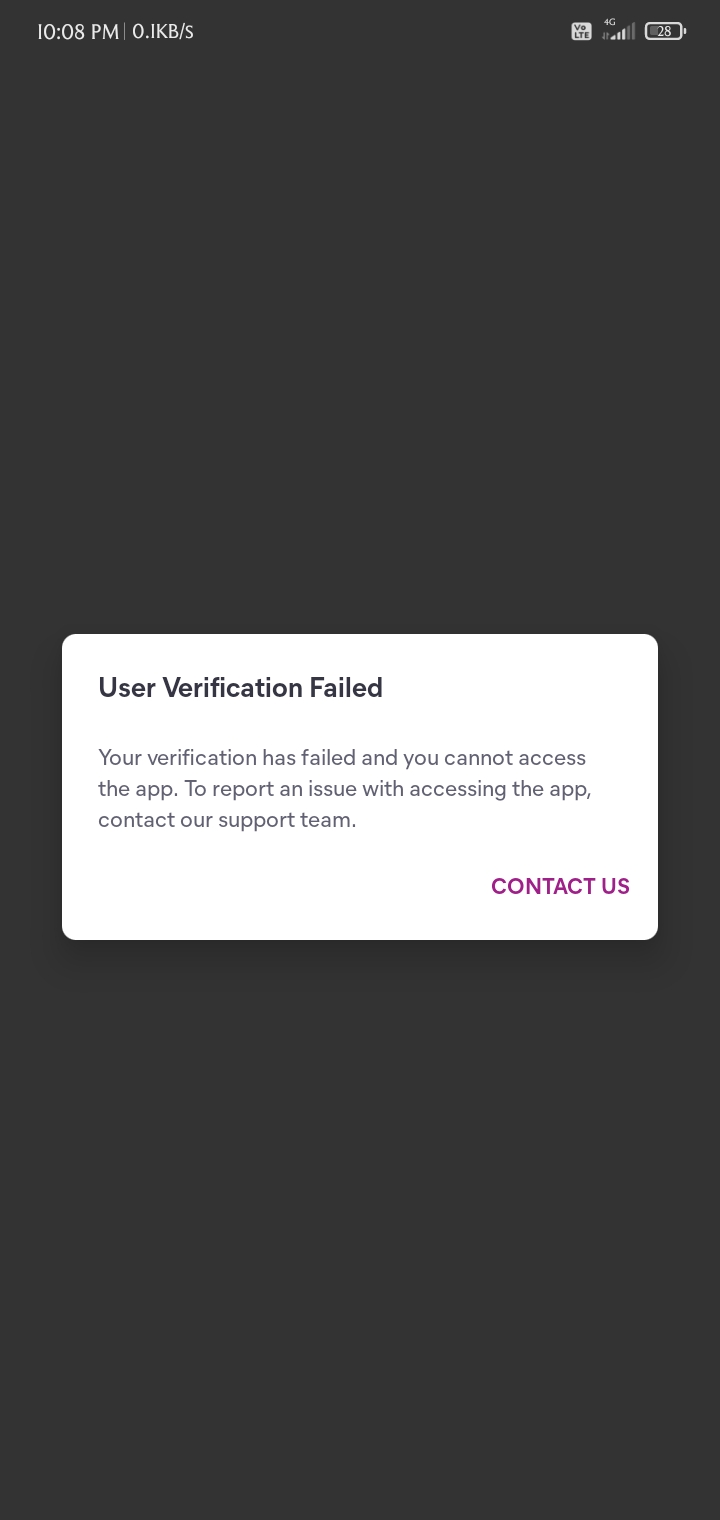720x1520 pixels.
Task: Tap the divider between clock and speed
Action: [125, 32]
